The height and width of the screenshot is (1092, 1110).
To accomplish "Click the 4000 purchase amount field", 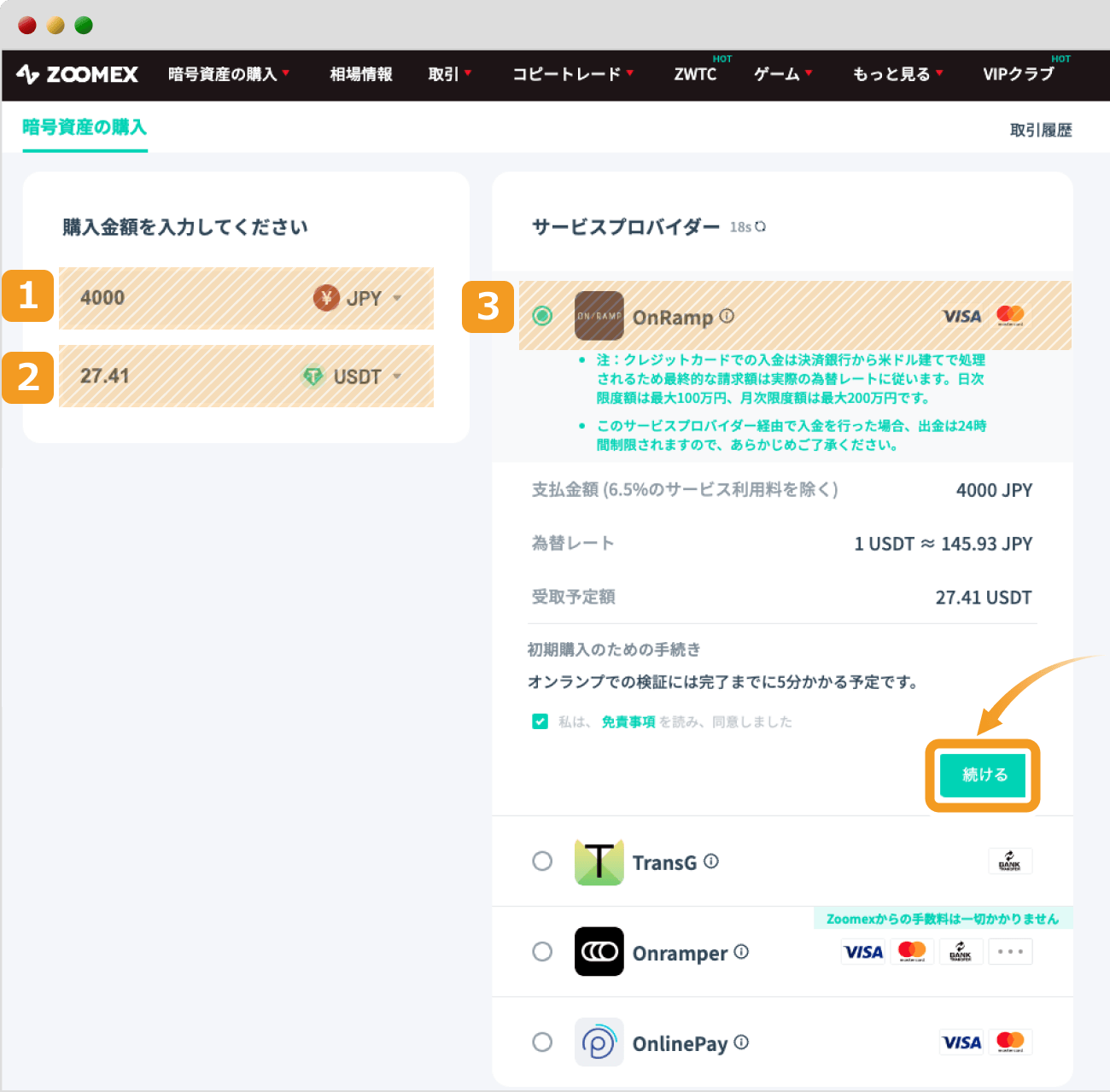I will (x=246, y=298).
